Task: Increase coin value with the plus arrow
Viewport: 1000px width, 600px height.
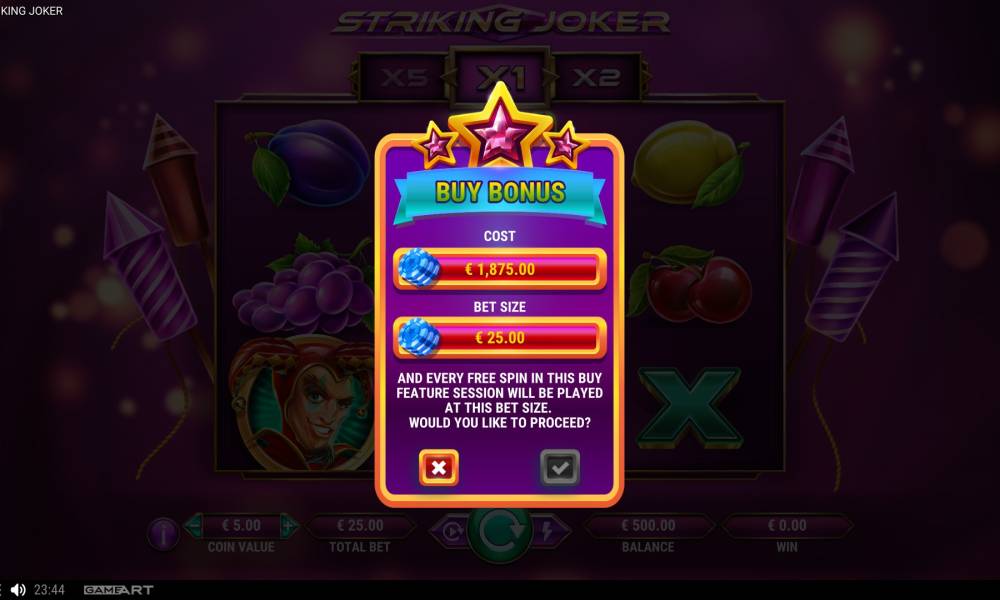Action: click(x=288, y=526)
